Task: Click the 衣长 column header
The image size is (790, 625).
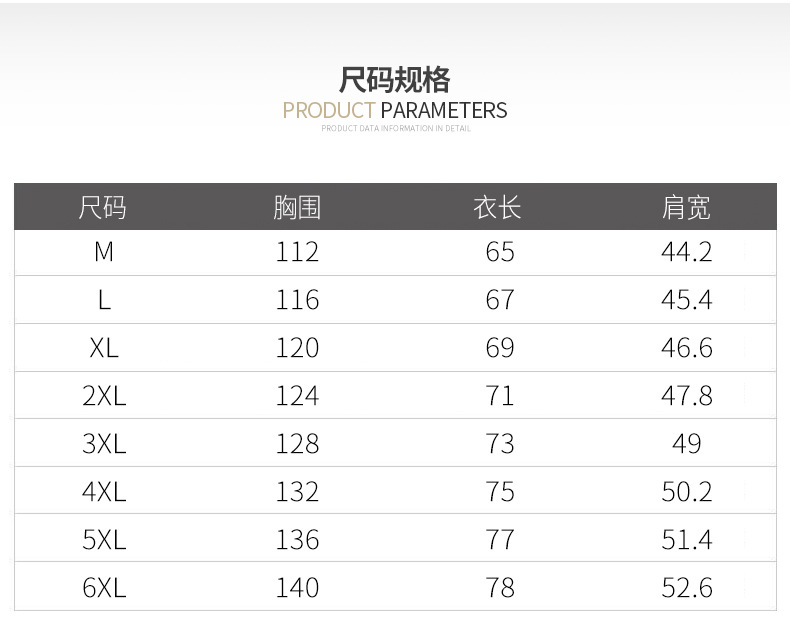Action: point(498,208)
